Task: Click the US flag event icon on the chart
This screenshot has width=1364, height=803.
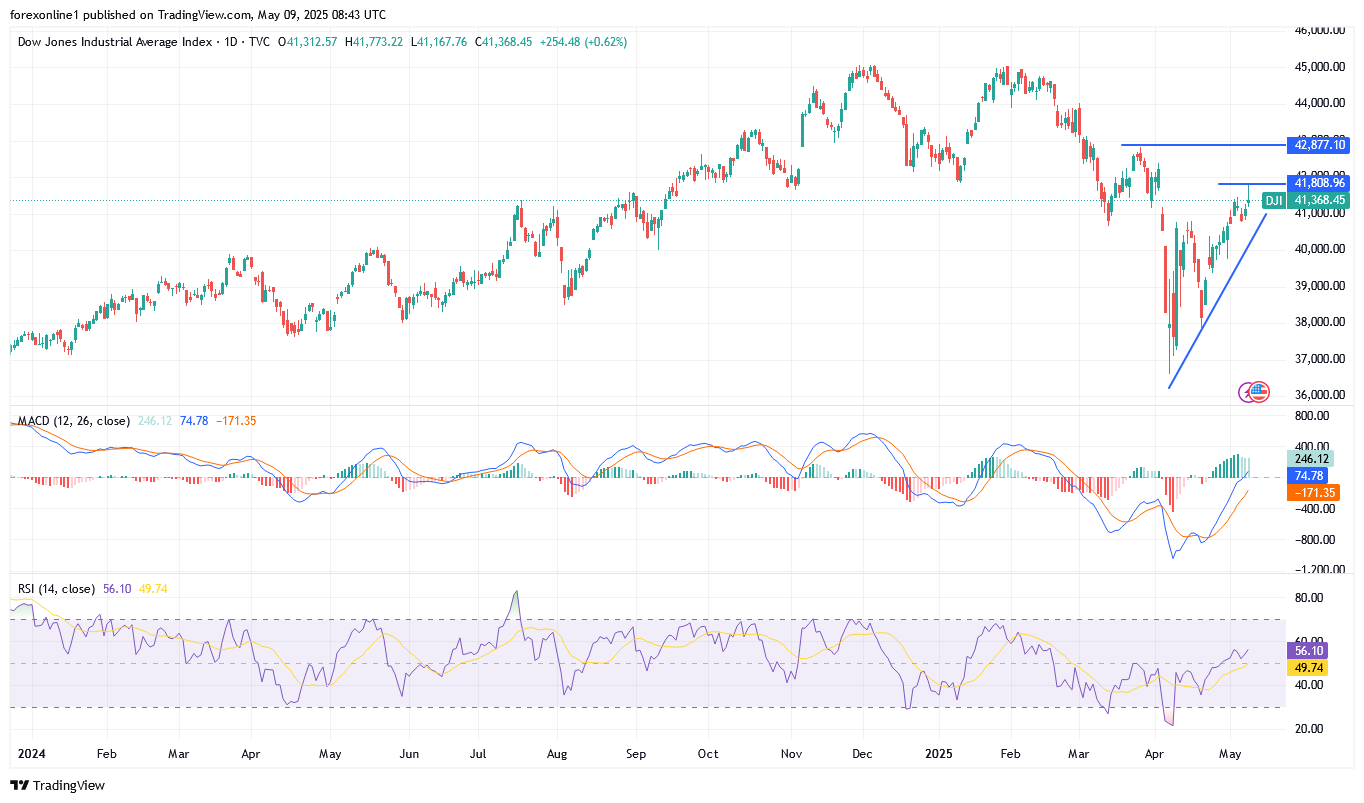Action: pyautogui.click(x=1259, y=392)
